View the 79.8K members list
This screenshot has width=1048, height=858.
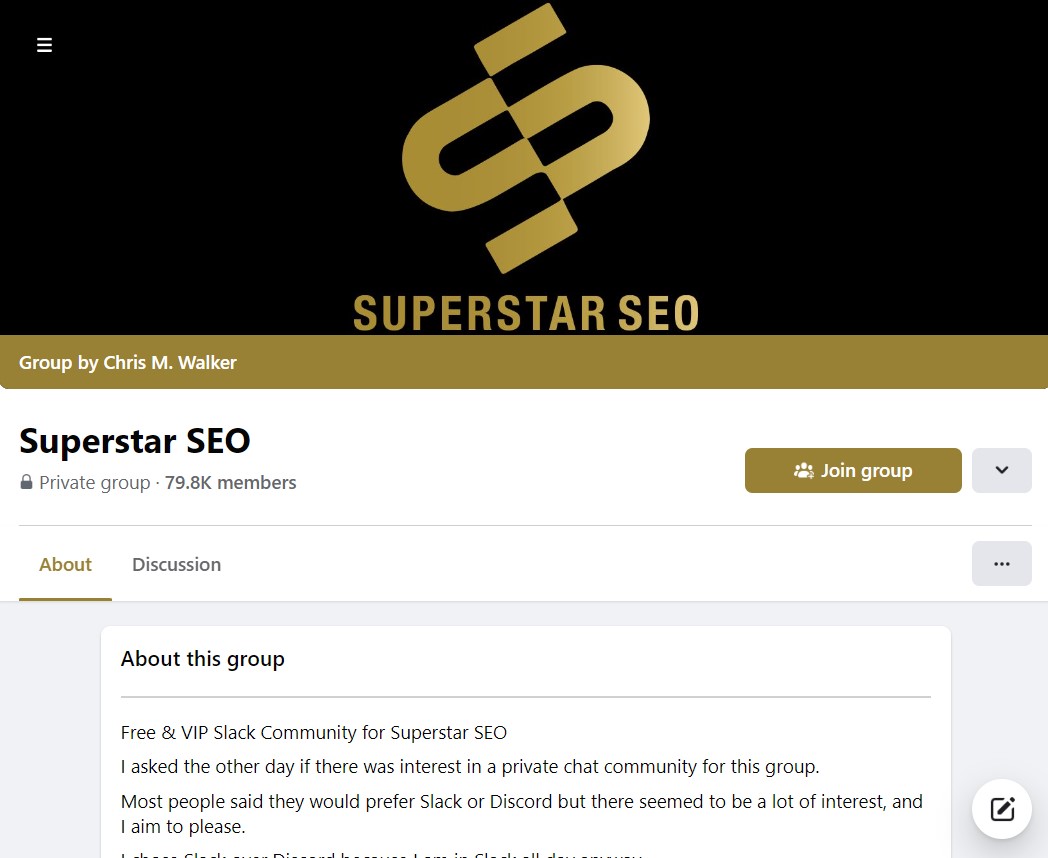pyautogui.click(x=231, y=483)
